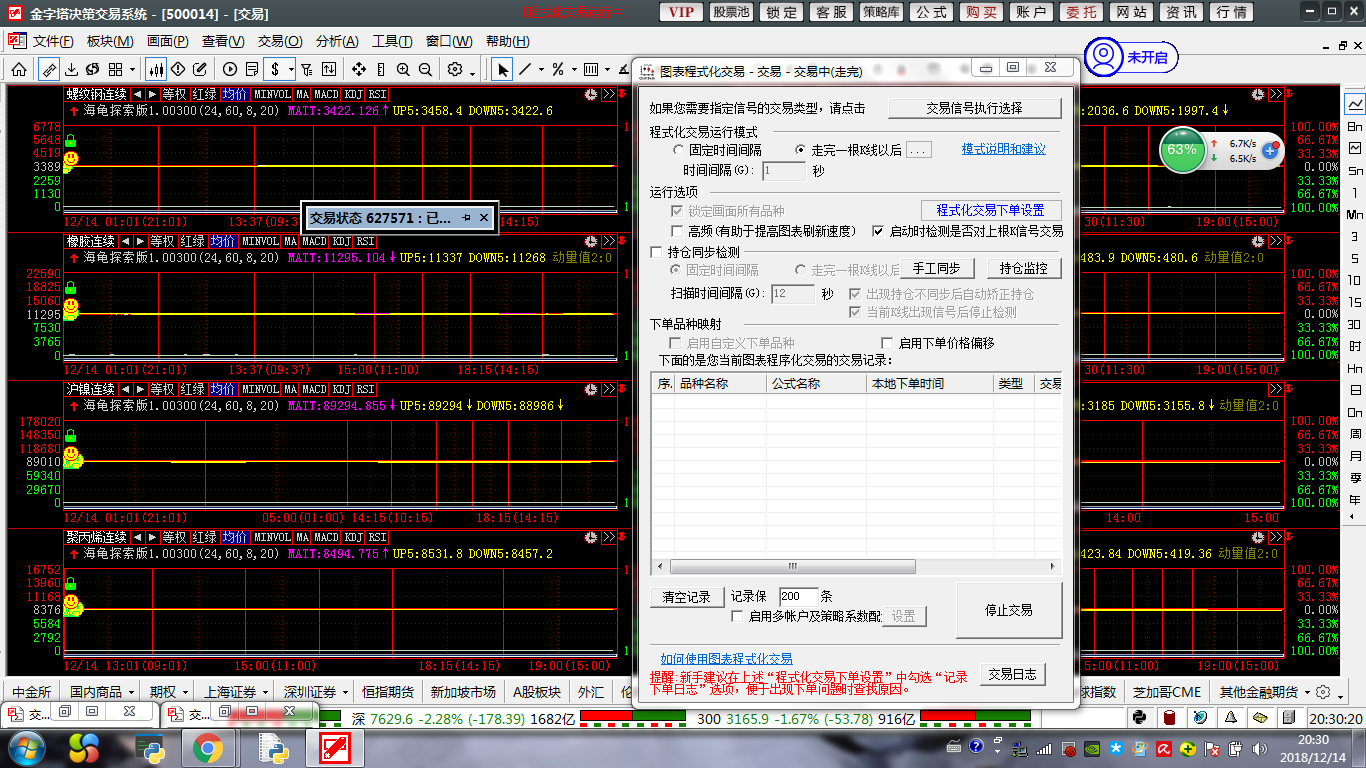Click the play circle toolbar icon
1366x768 pixels.
click(230, 69)
